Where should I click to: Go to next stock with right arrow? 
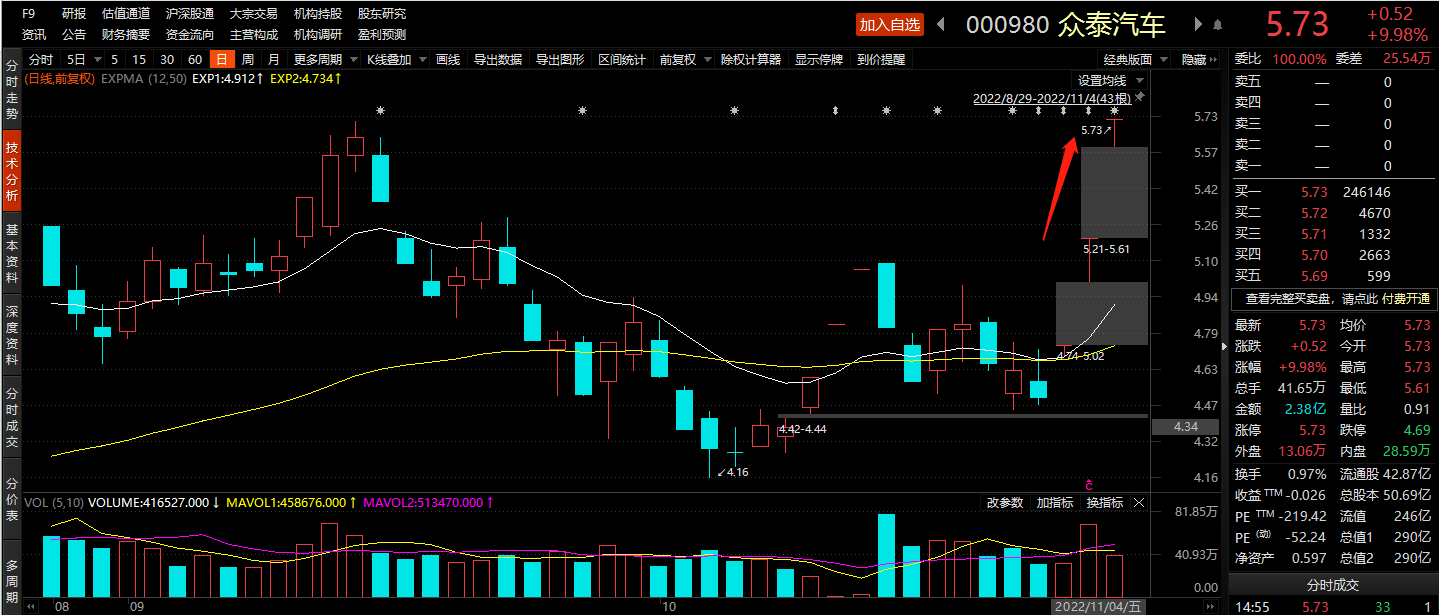[1198, 25]
